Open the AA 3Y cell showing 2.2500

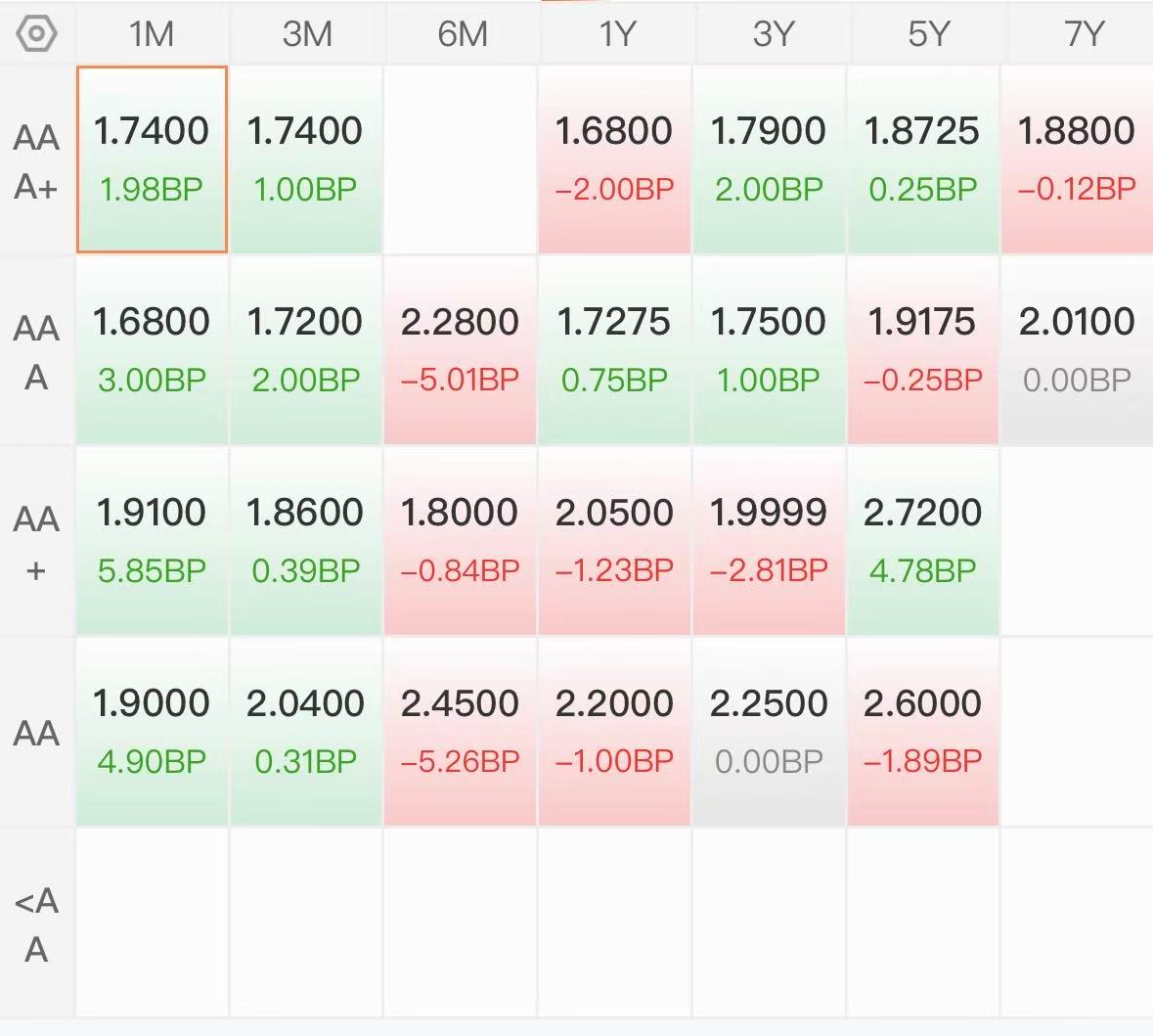point(769,732)
